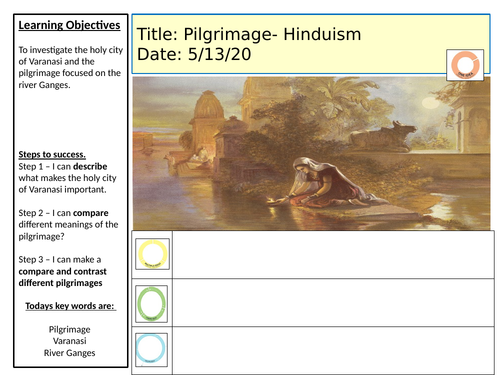Click the empty cell beside blue ring icon
500x375 pixels.
pos(333,350)
